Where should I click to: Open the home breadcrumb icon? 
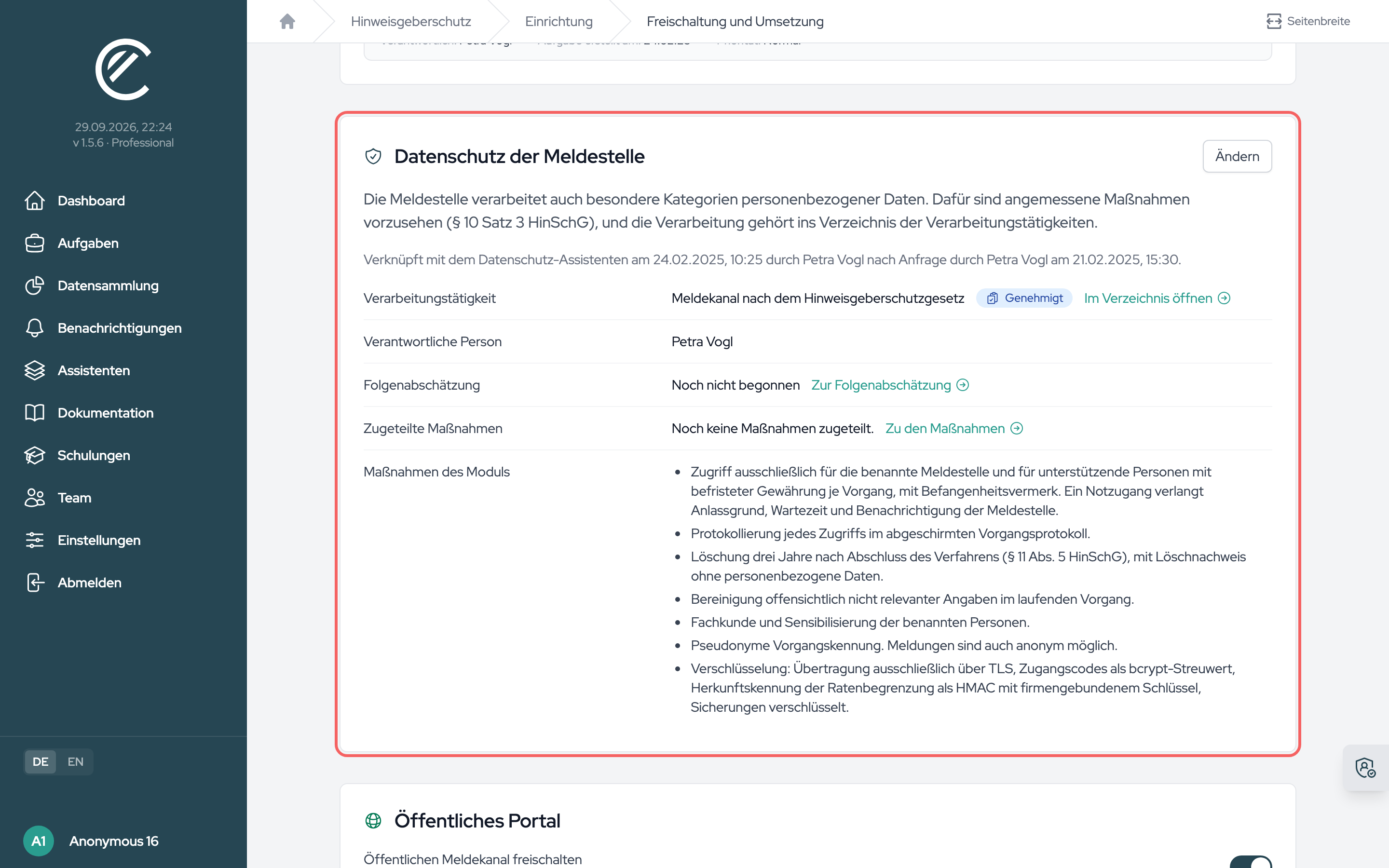click(x=287, y=21)
